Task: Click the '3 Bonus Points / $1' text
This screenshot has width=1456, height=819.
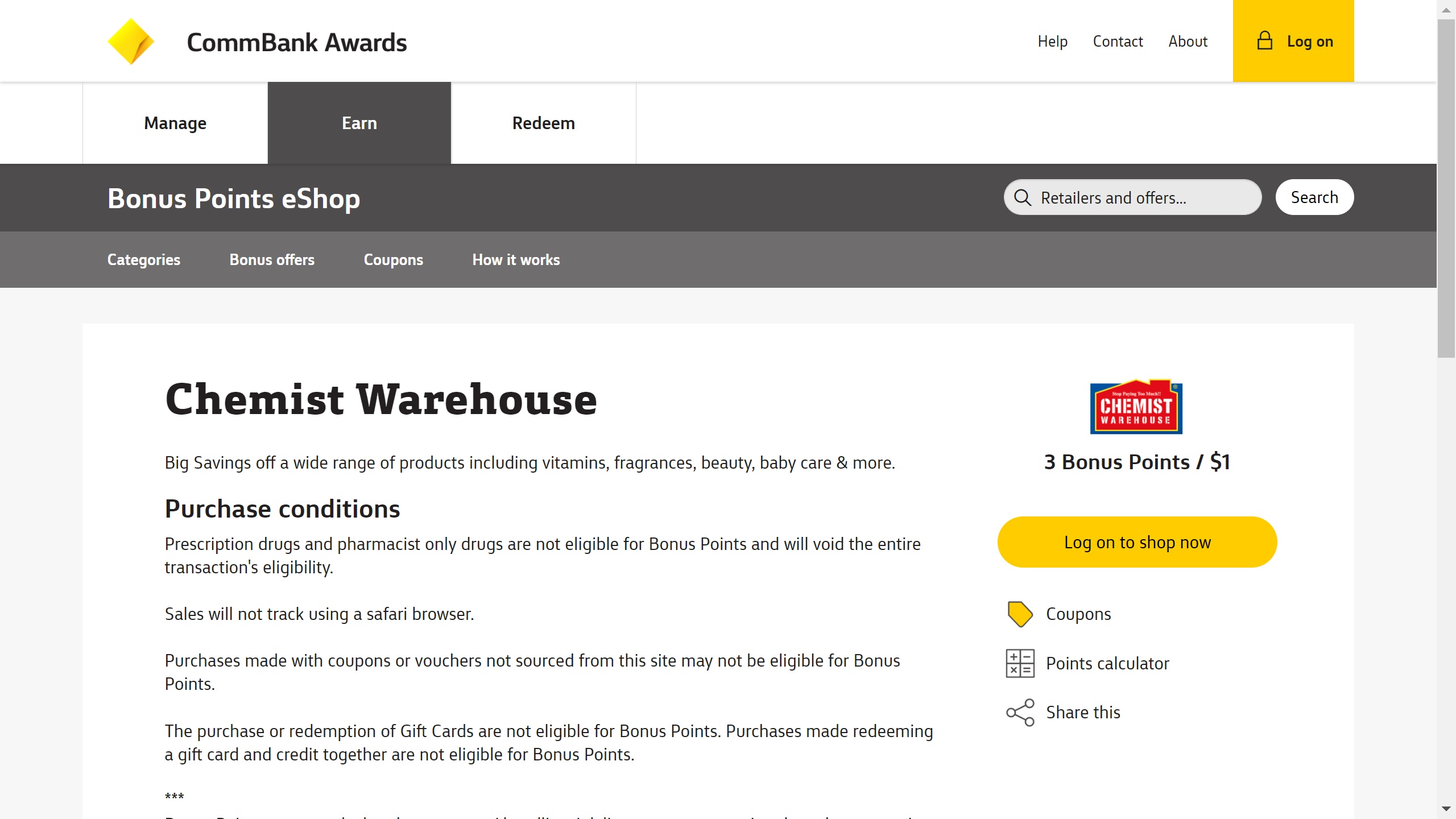Action: [1137, 462]
